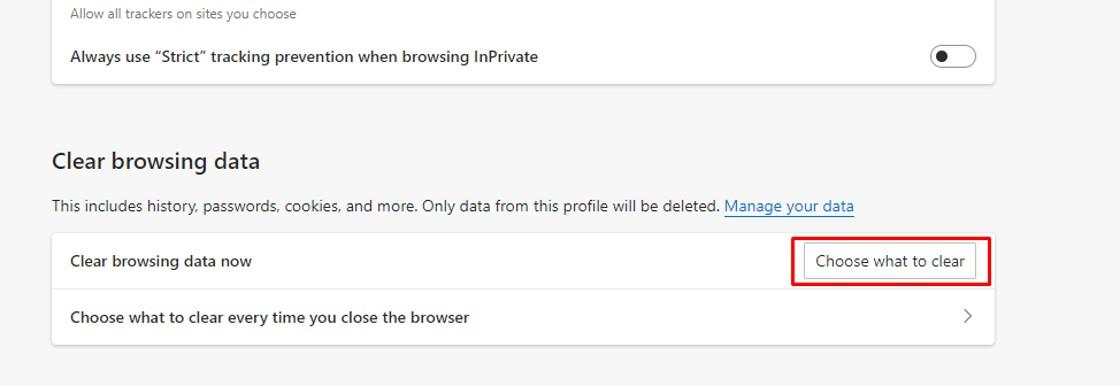Click the Clear browsing data section heading
The height and width of the screenshot is (386, 1120).
156,162
